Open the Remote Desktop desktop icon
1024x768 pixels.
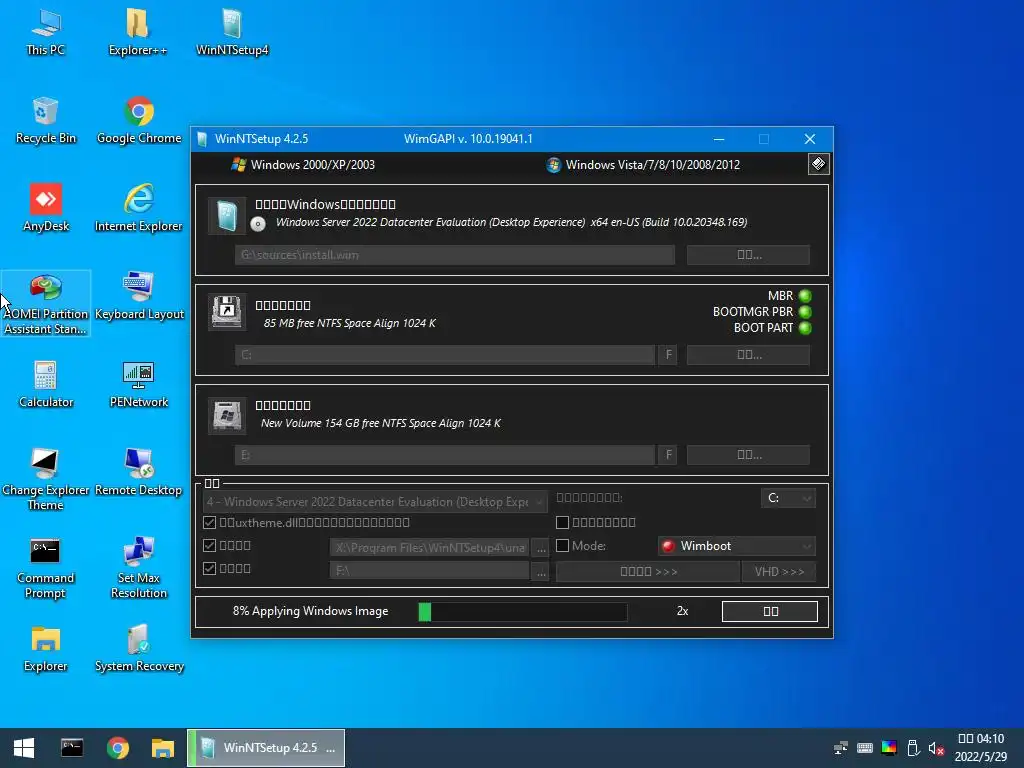(138, 473)
